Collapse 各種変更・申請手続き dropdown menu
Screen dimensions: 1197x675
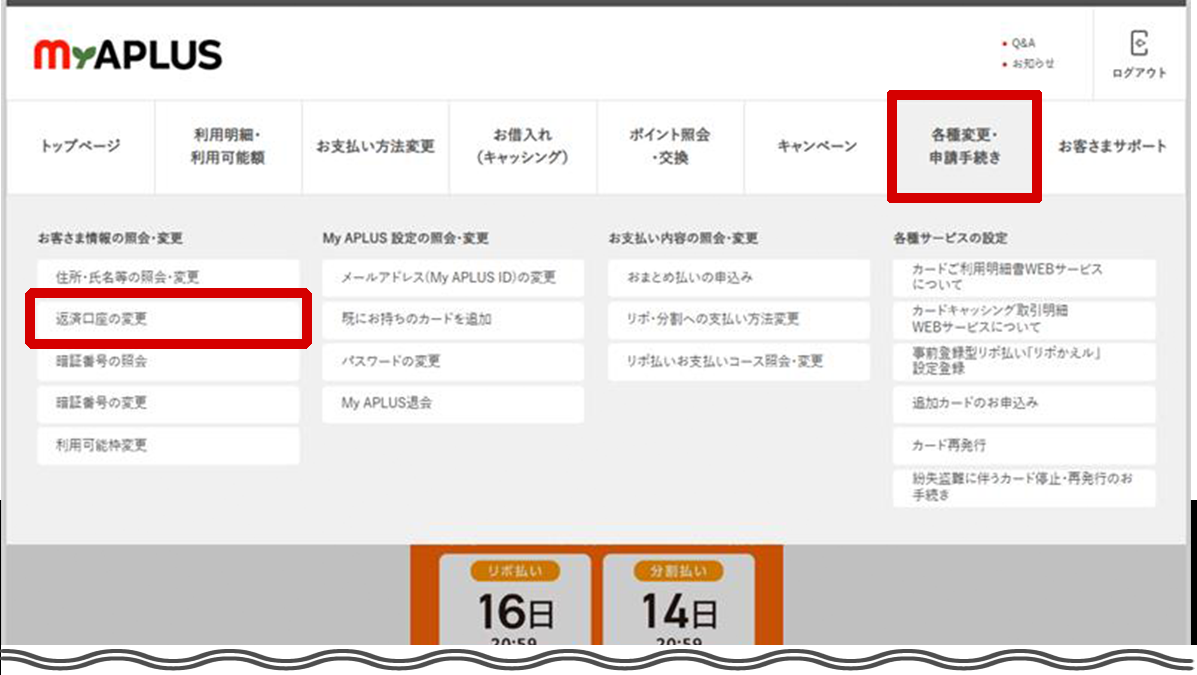964,146
